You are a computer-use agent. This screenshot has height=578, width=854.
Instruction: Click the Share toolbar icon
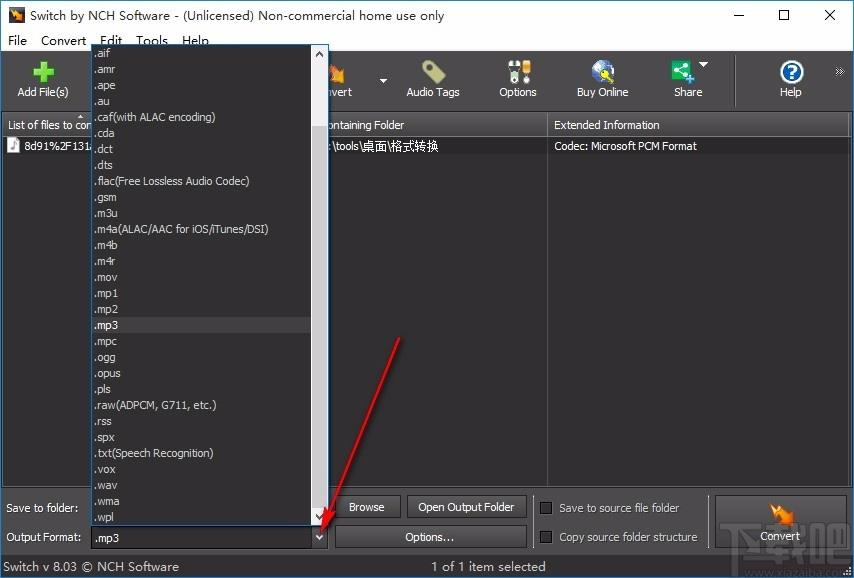pyautogui.click(x=682, y=72)
